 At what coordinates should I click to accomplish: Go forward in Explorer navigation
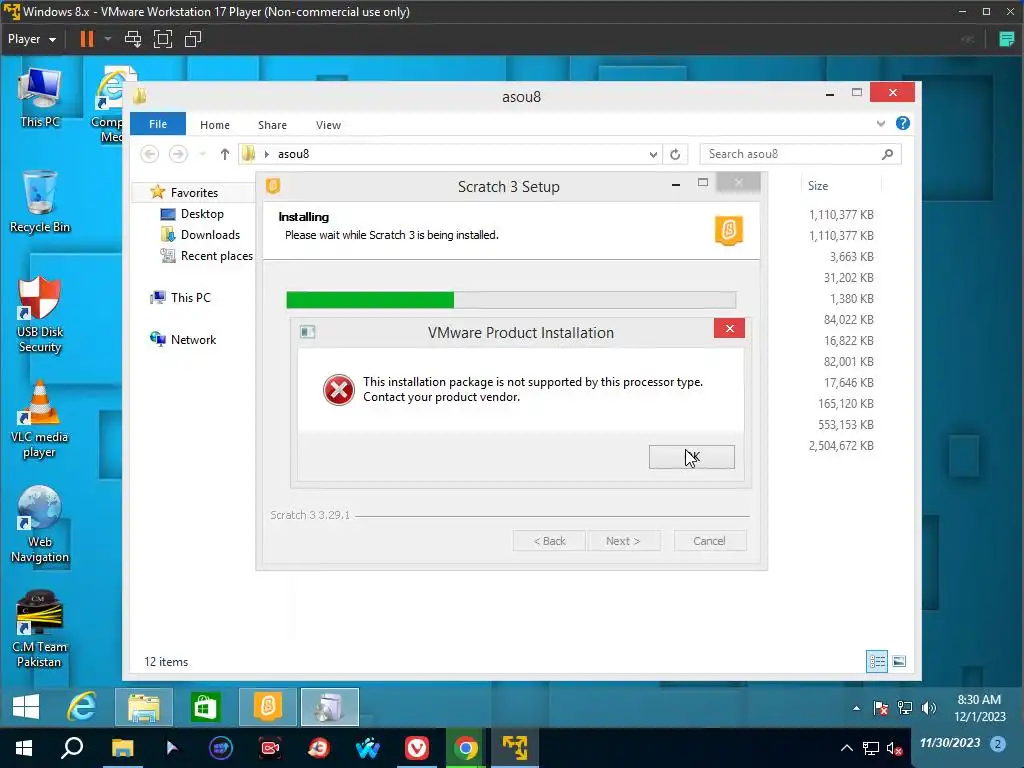pos(178,154)
